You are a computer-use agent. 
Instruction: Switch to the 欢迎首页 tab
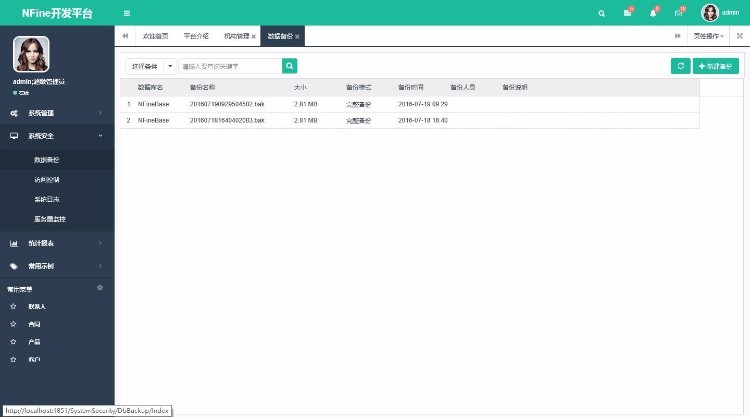155,36
